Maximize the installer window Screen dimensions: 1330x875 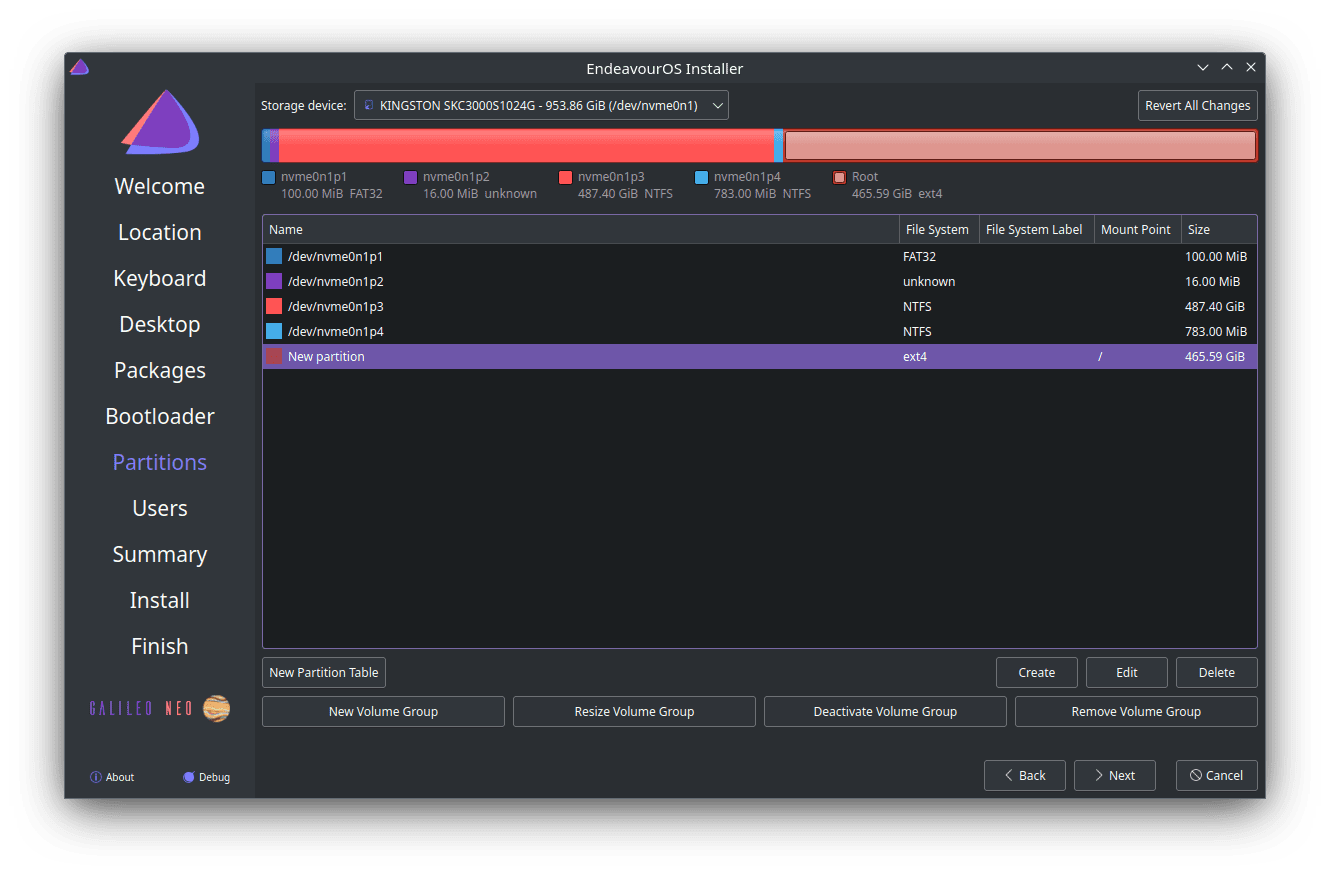1227,68
